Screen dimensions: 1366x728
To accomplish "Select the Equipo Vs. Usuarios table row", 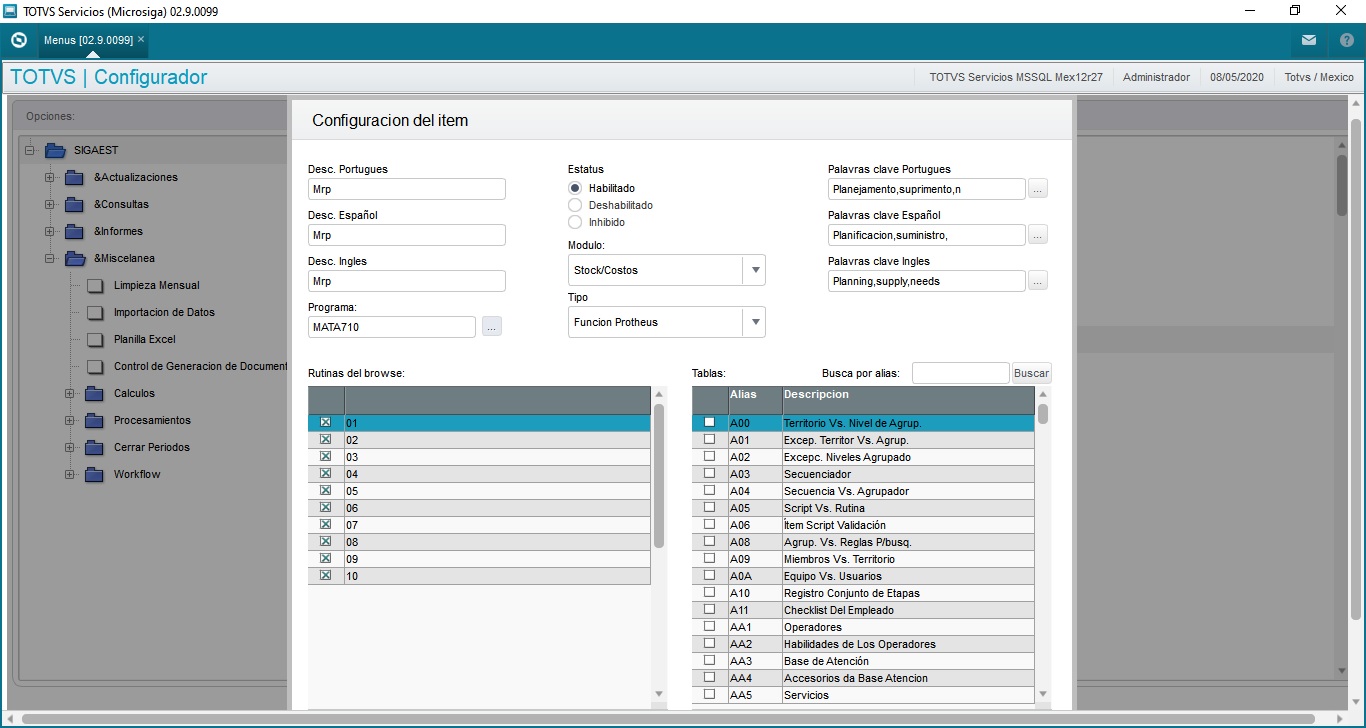I will tap(863, 576).
